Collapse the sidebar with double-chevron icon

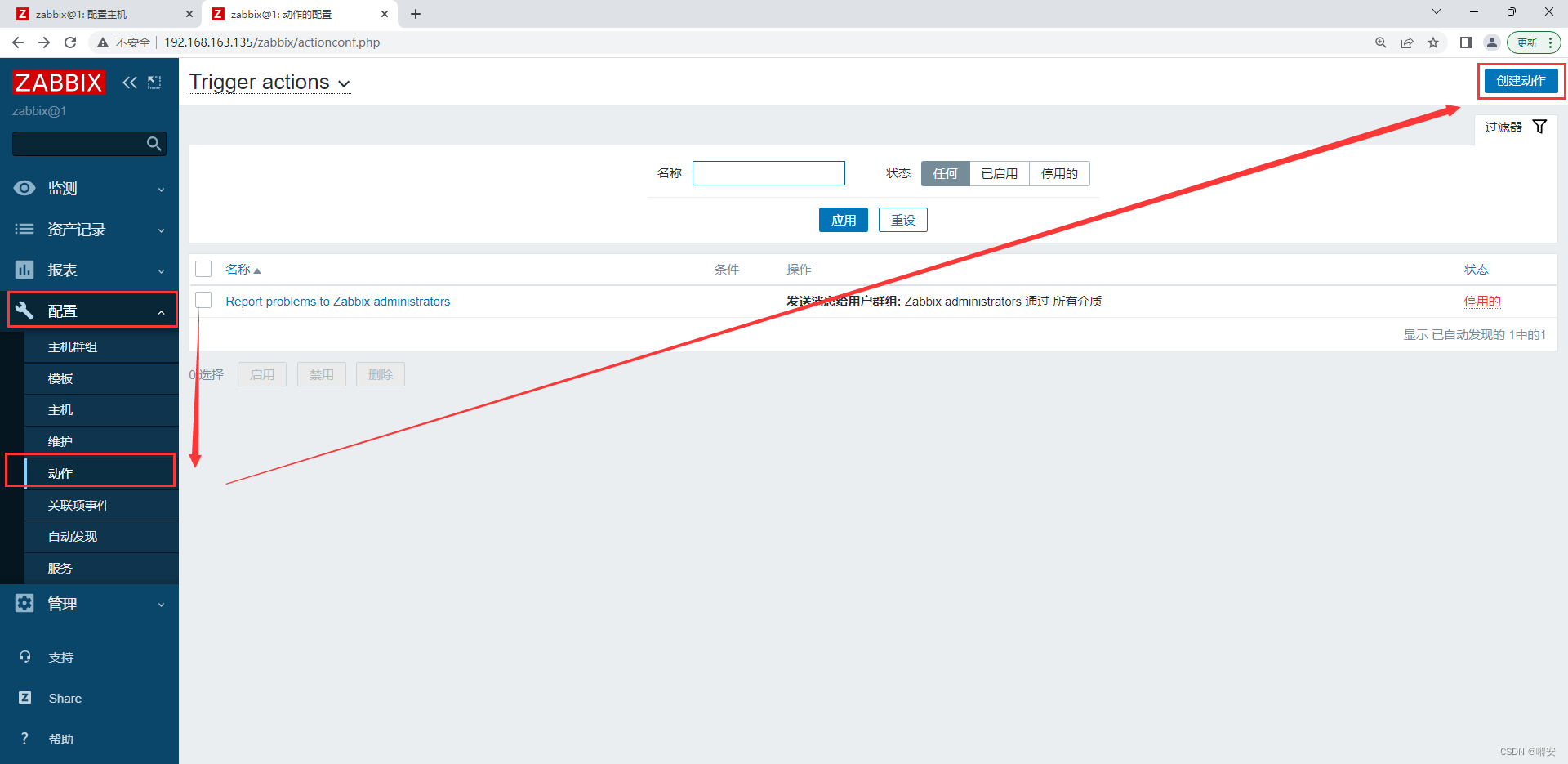(x=130, y=83)
